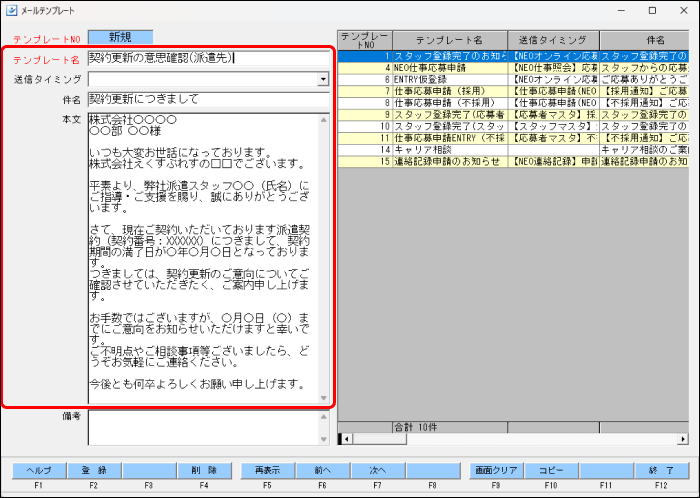Screen dimensions: 700x498
Task: Click the 終了 F12 button
Action: pyautogui.click(x=662, y=470)
